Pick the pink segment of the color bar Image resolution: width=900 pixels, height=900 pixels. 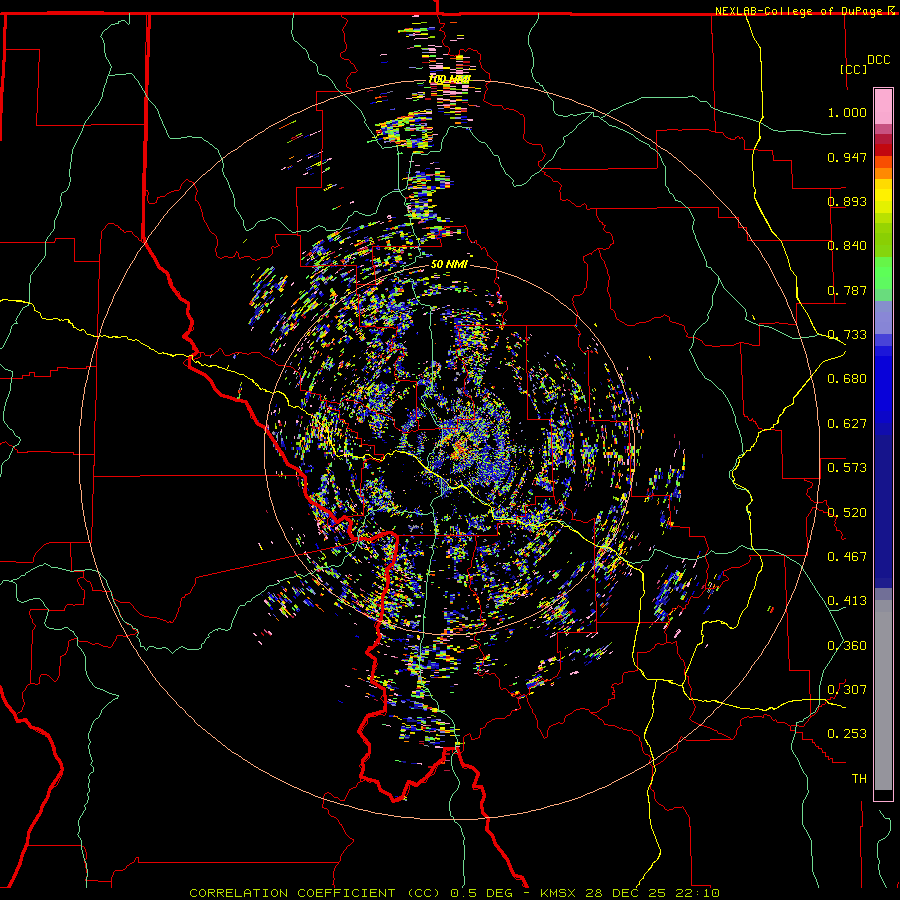[x=883, y=107]
